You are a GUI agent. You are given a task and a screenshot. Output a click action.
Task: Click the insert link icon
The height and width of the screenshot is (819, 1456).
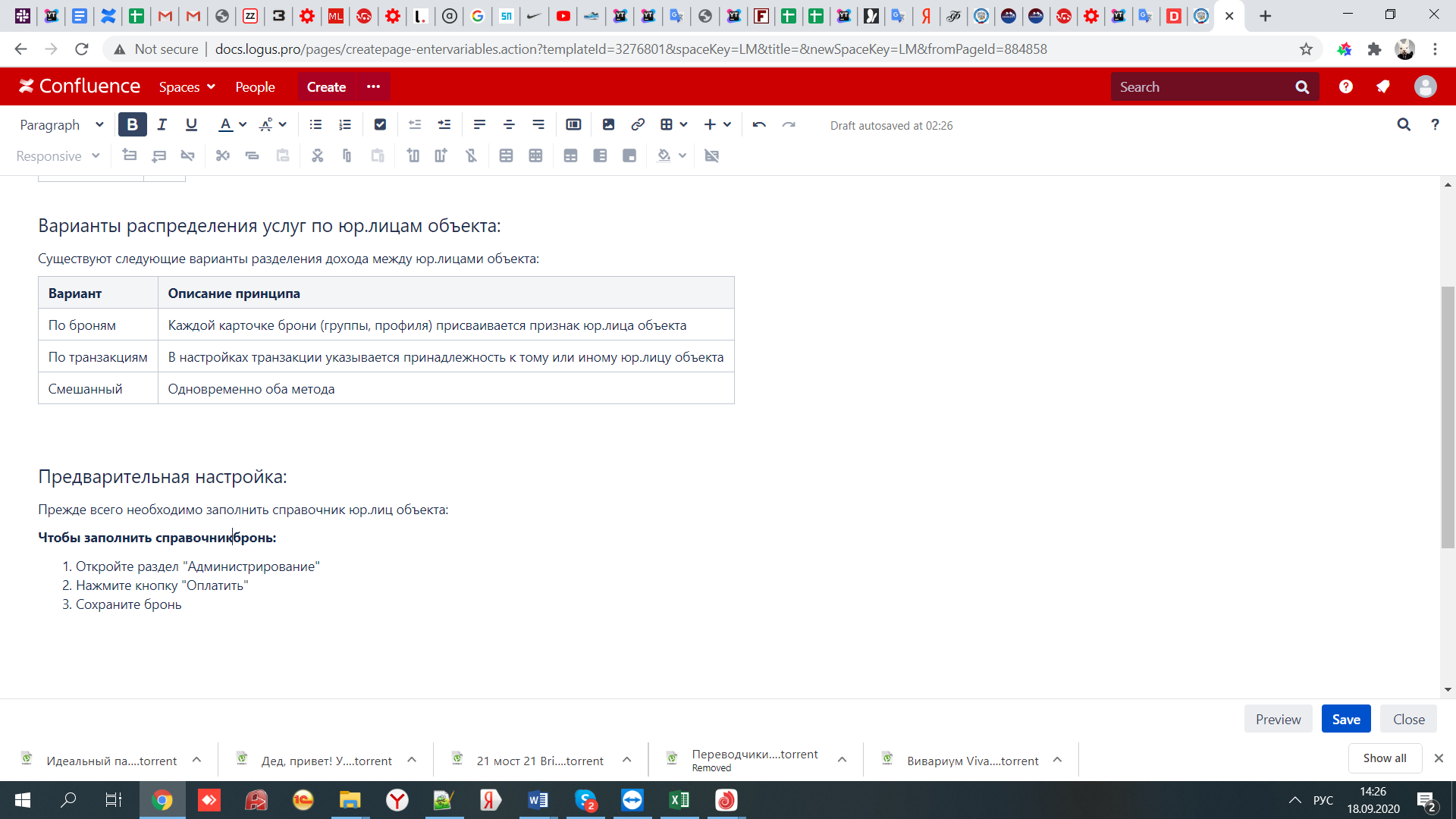coord(638,124)
